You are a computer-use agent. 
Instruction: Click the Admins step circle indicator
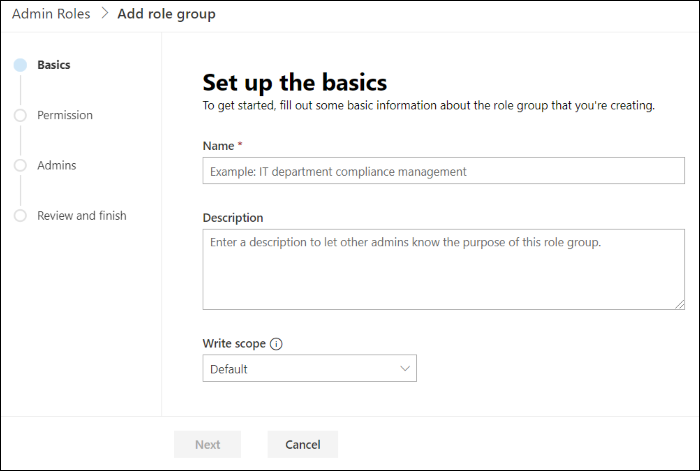(20, 166)
